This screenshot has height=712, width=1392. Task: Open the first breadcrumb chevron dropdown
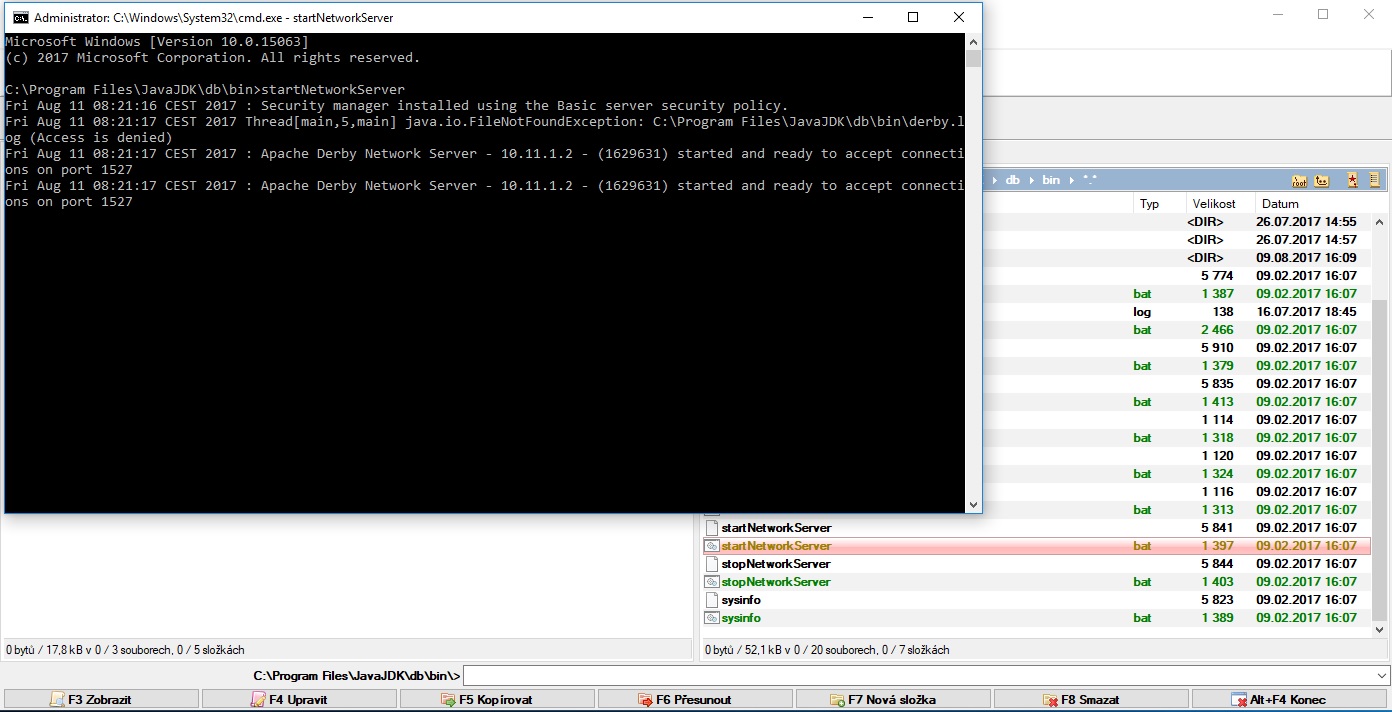(x=994, y=180)
